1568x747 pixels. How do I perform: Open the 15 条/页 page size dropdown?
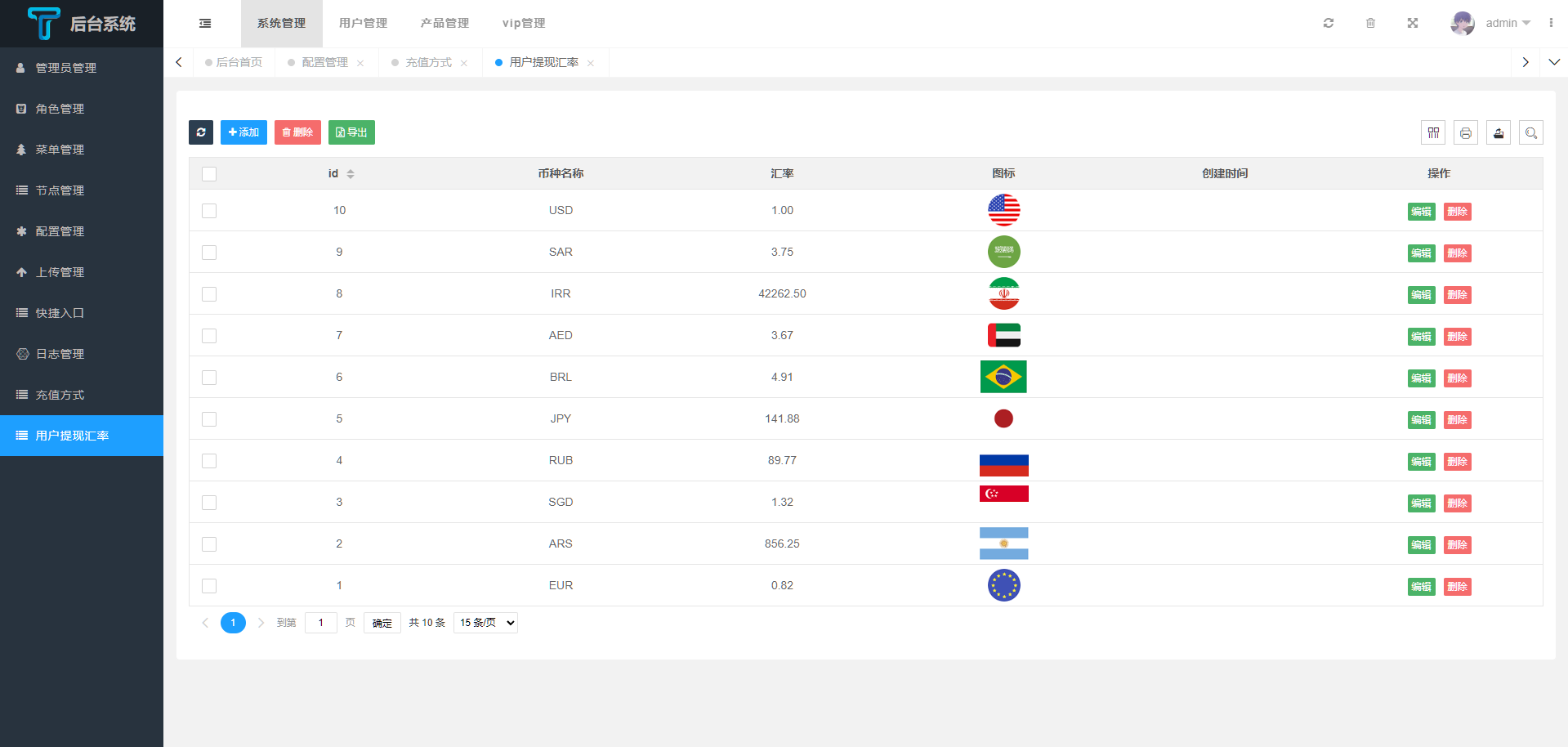[x=486, y=623]
